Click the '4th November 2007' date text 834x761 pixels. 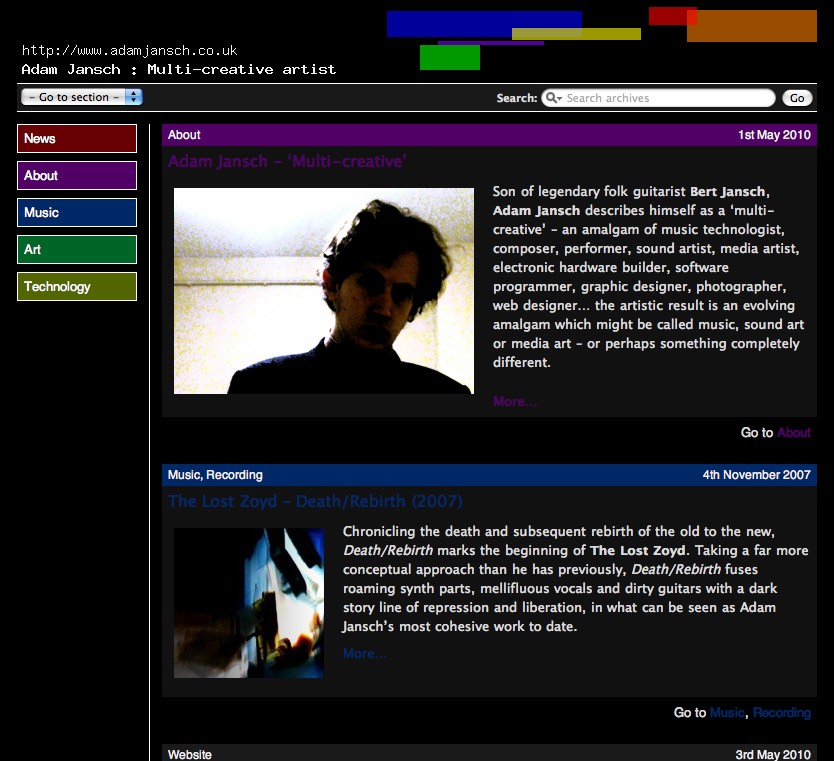pos(756,475)
